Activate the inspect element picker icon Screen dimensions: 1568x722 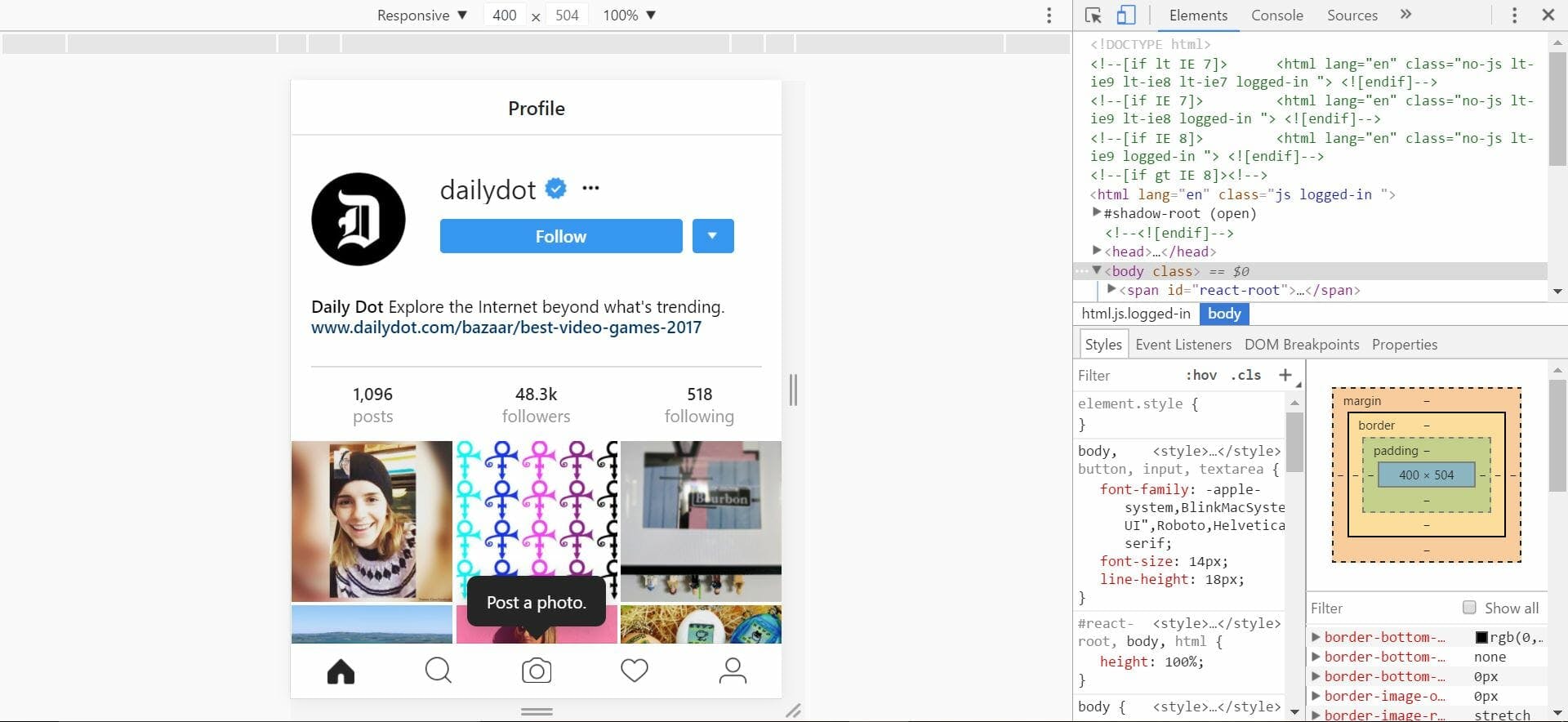(x=1094, y=16)
